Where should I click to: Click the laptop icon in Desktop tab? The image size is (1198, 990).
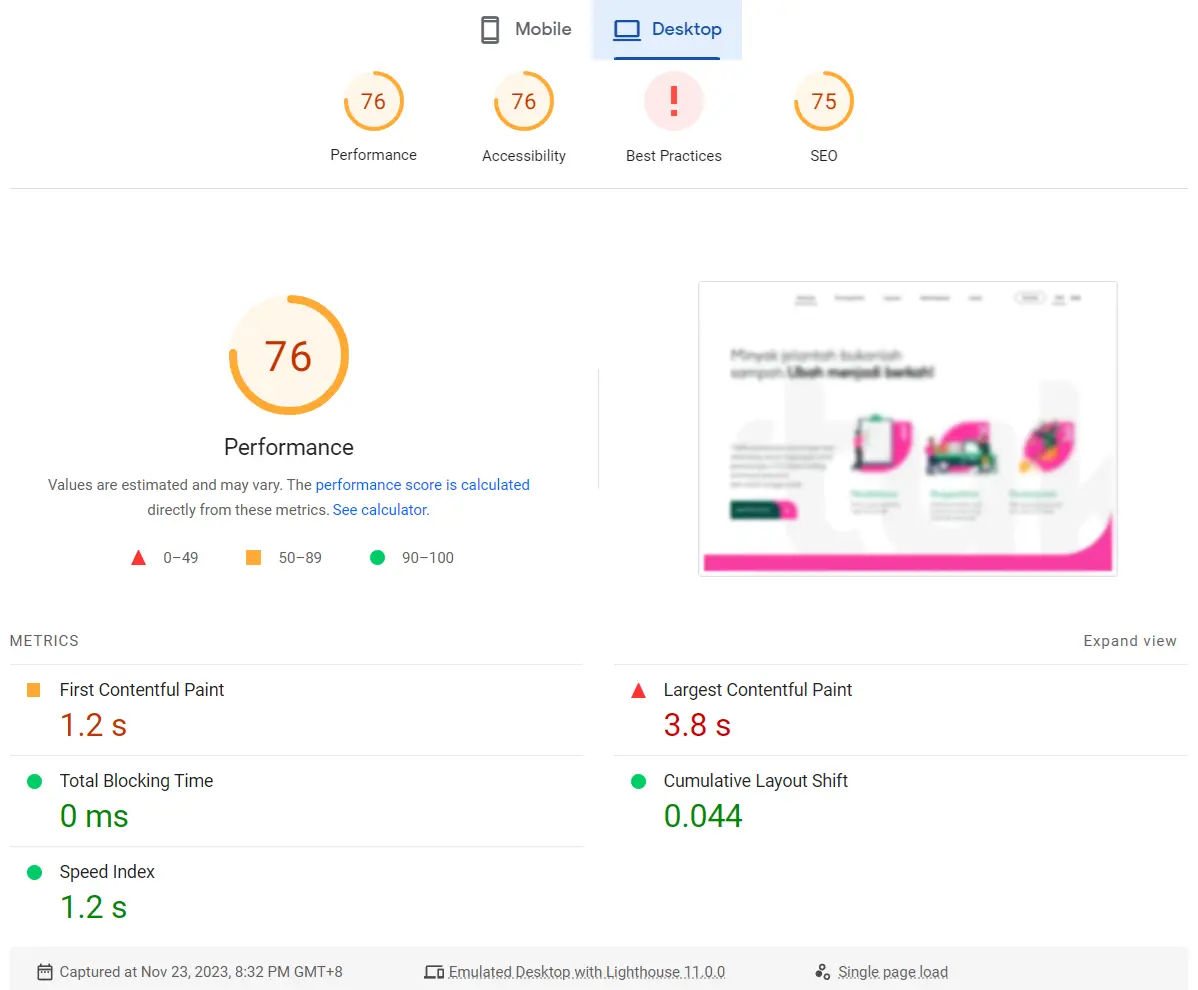tap(627, 30)
